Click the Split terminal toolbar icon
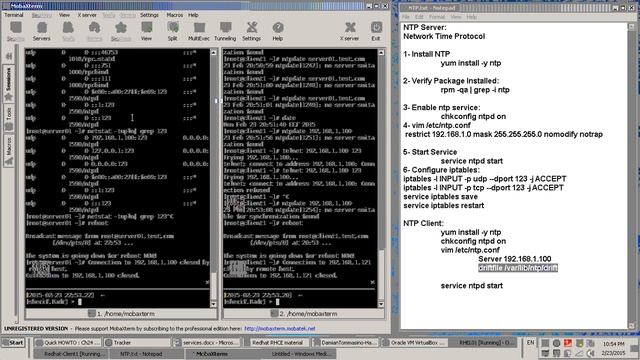 click(x=173, y=31)
